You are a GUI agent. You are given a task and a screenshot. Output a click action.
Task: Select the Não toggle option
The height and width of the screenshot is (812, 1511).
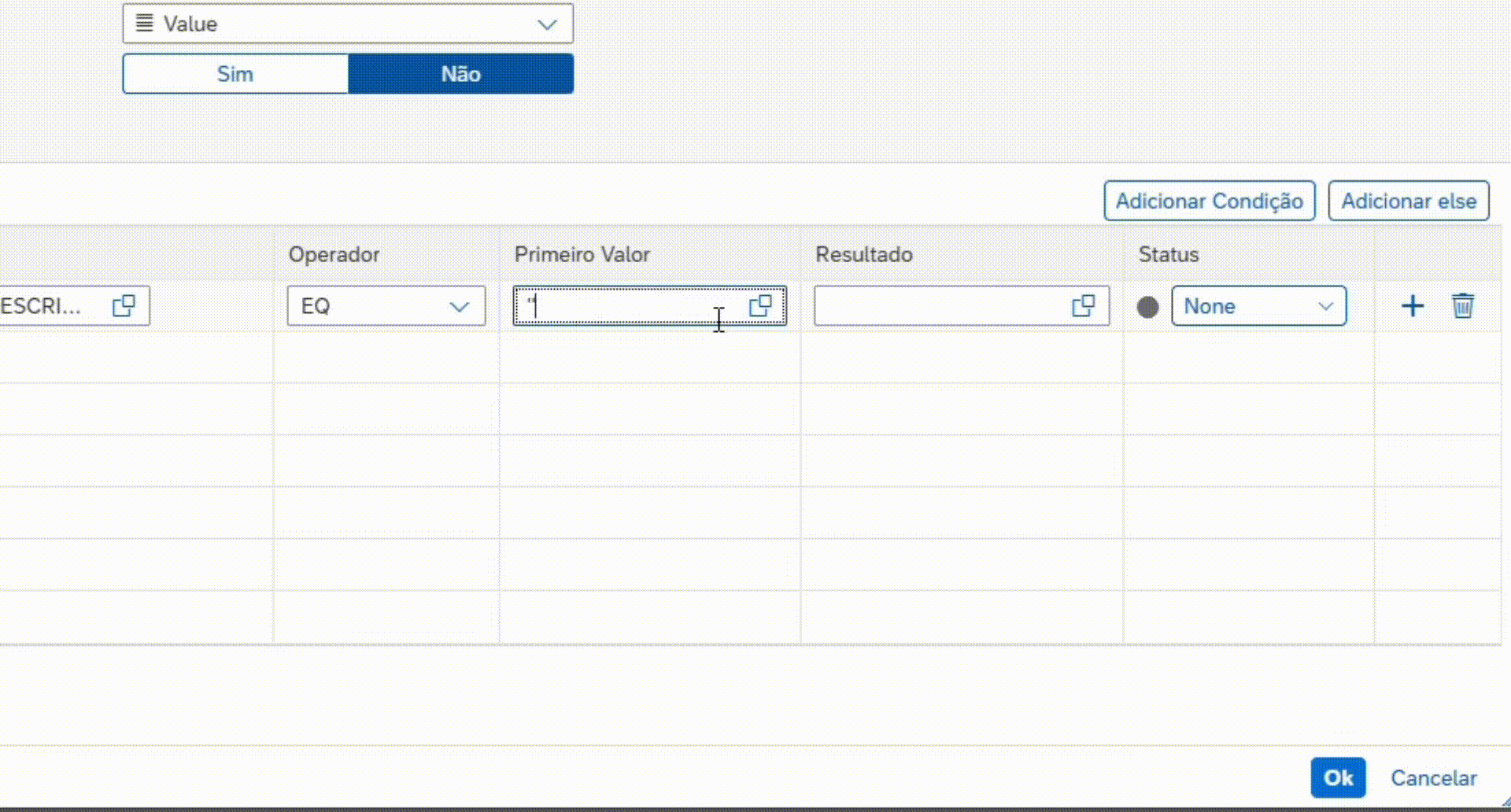click(x=460, y=74)
